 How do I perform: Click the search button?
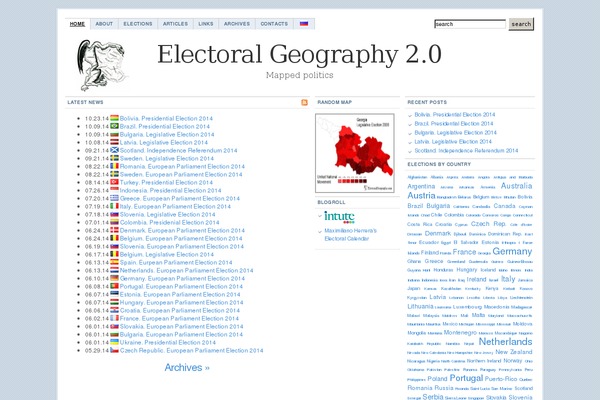[521, 24]
